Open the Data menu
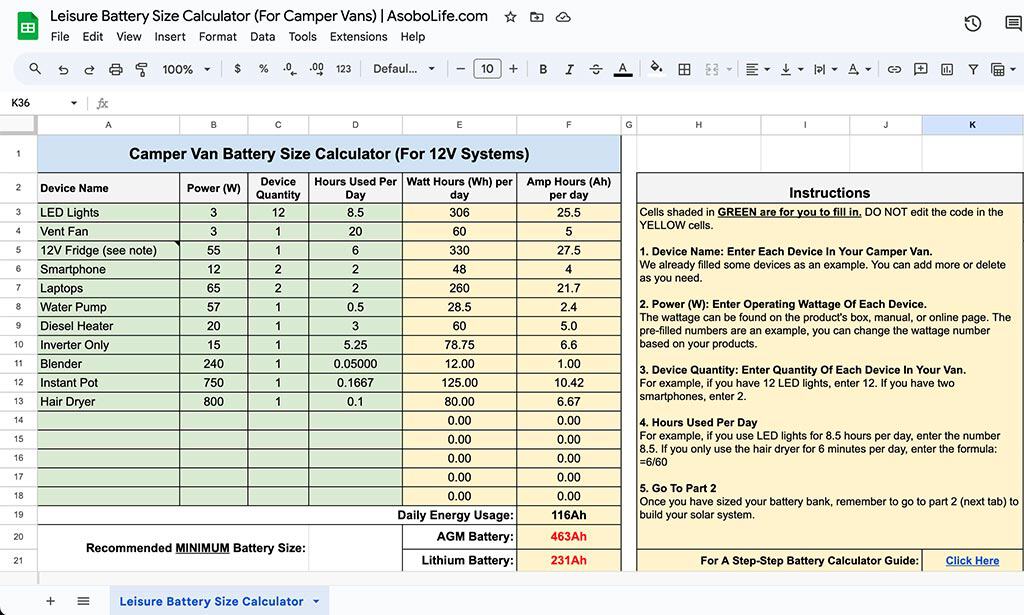Screen dimensions: 1024x615 (x=263, y=37)
